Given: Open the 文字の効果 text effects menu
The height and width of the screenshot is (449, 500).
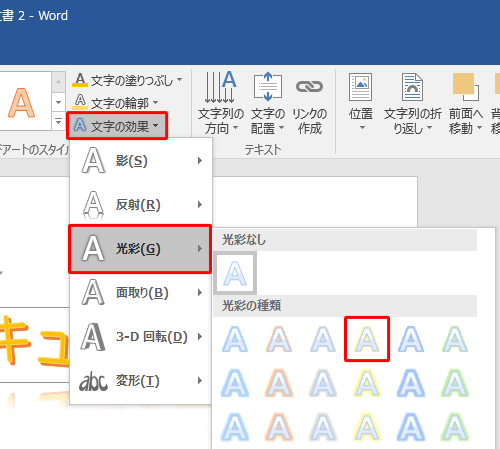Looking at the screenshot, I should click(x=117, y=126).
